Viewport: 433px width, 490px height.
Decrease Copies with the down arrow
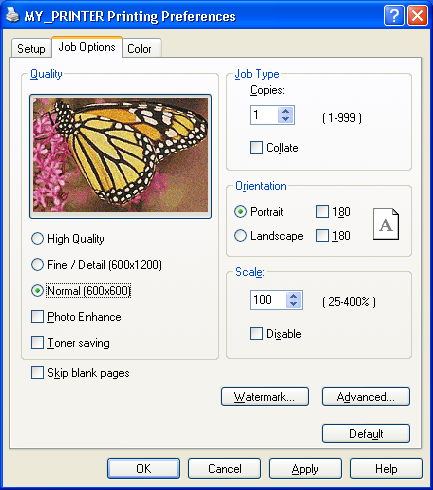pos(285,119)
